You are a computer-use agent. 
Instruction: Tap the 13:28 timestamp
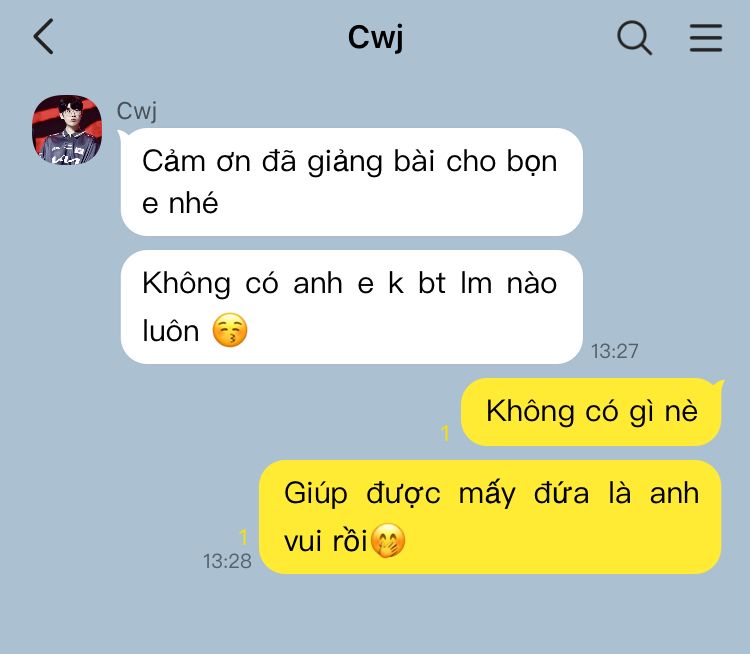click(x=227, y=561)
